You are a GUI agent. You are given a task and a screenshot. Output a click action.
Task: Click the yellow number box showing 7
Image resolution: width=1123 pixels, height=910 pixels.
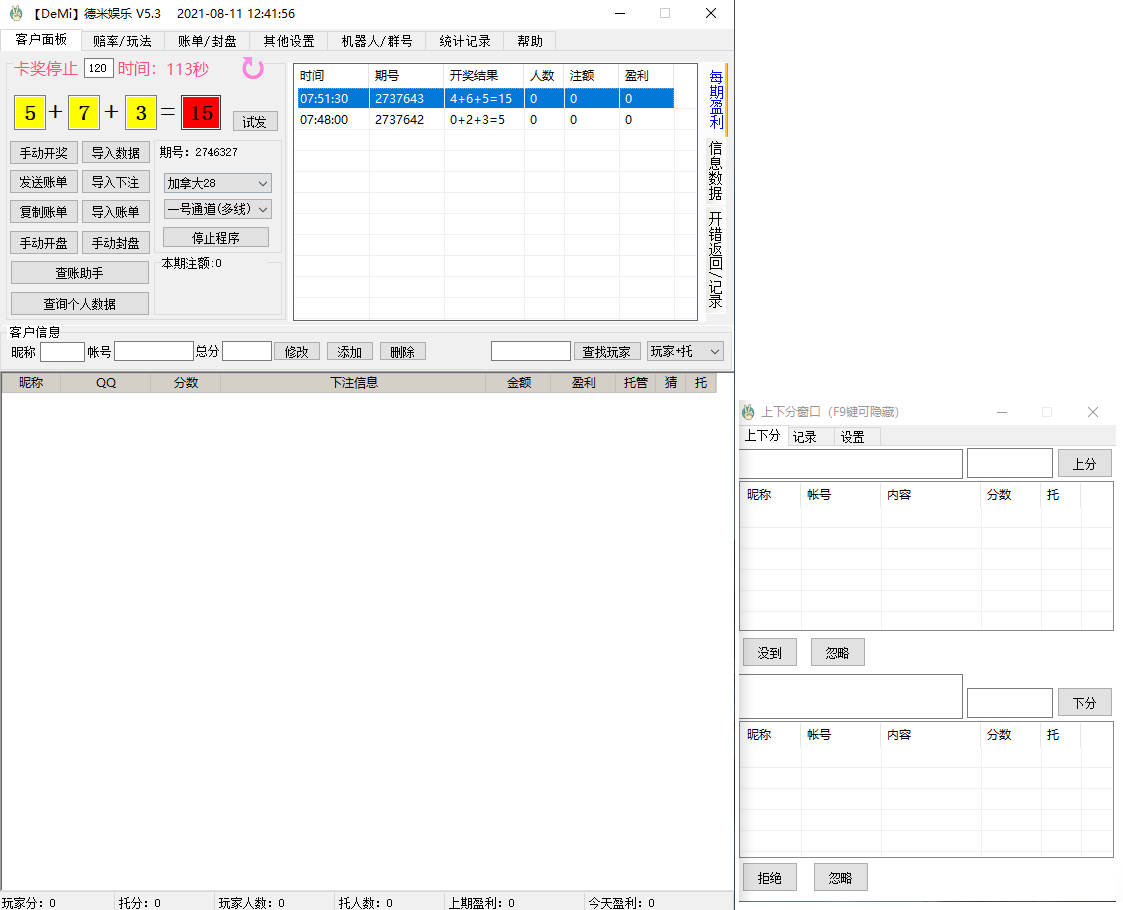click(x=83, y=113)
